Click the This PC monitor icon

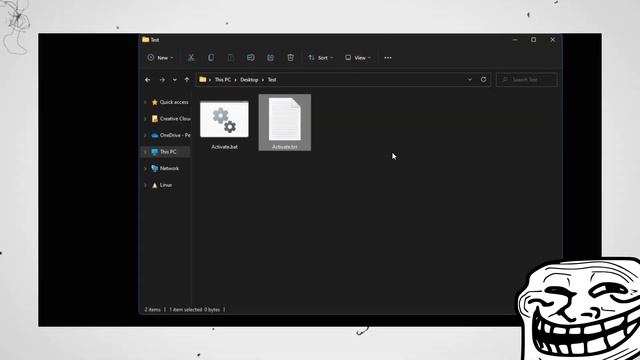pyautogui.click(x=154, y=152)
